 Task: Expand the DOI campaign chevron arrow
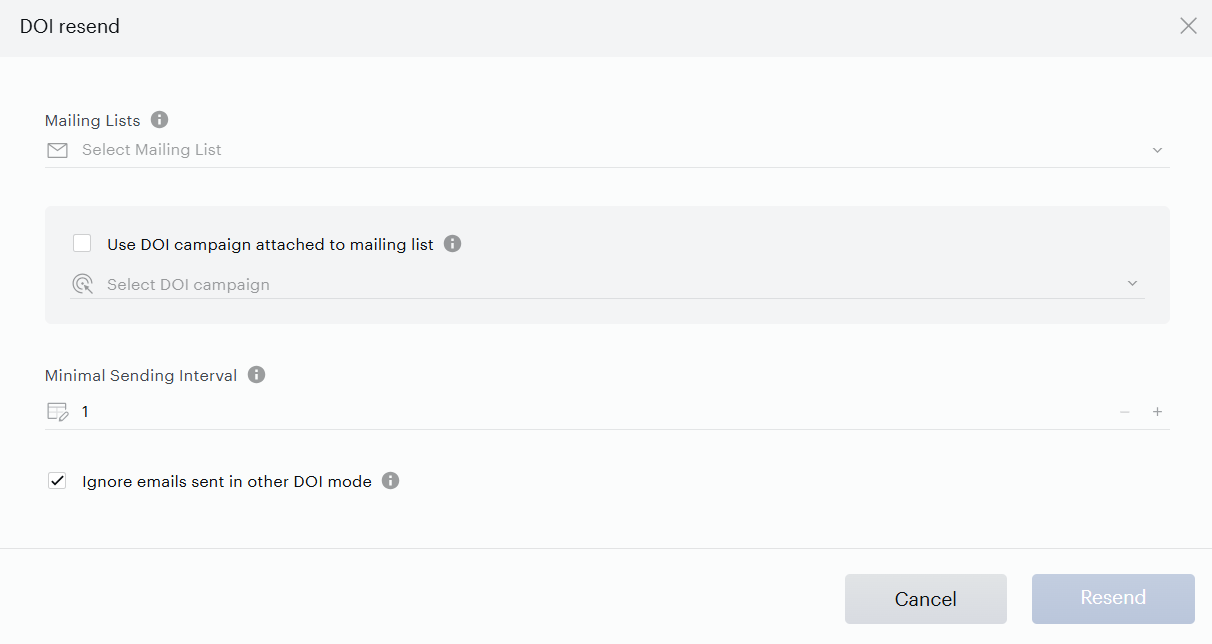point(1132,284)
